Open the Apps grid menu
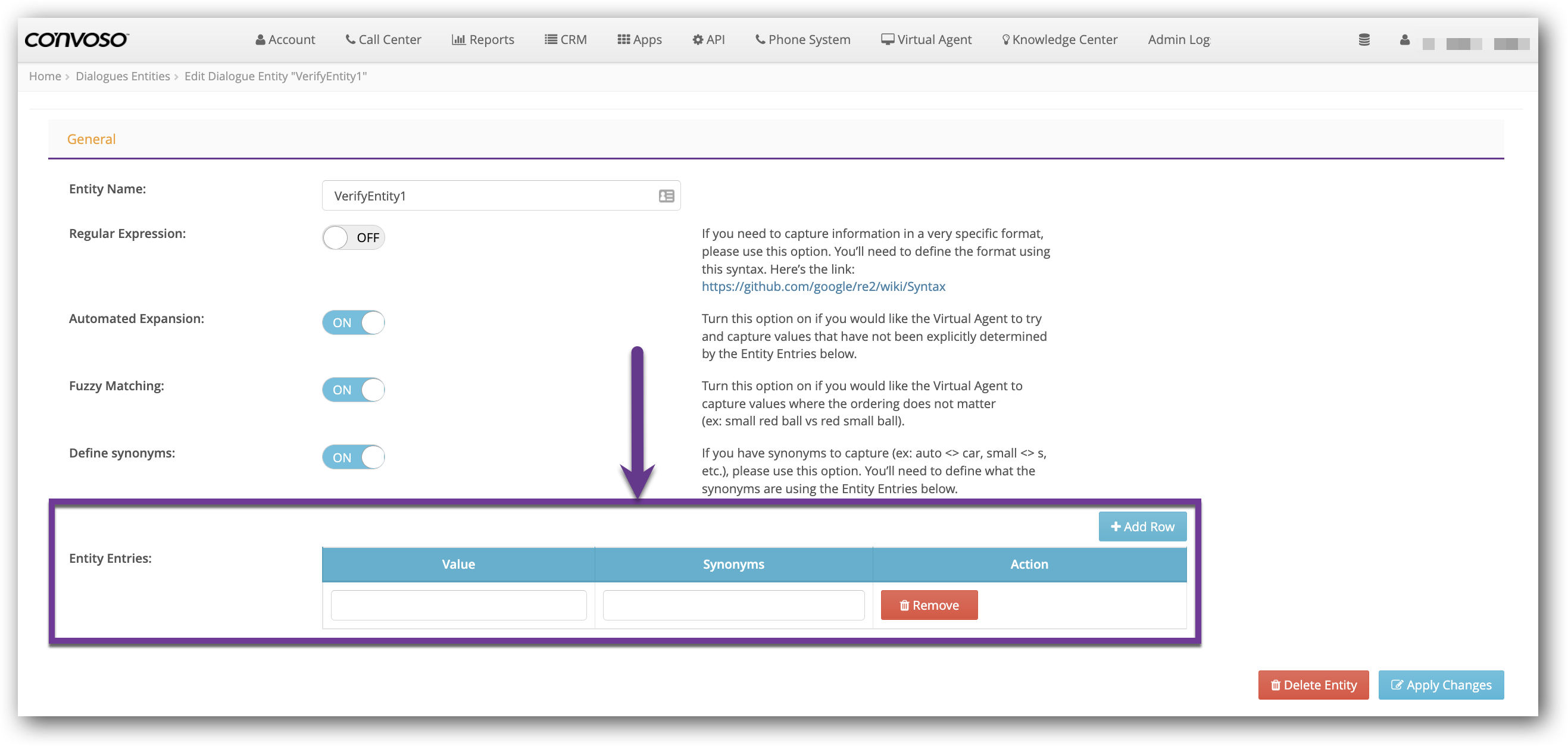The width and height of the screenshot is (1568, 746). tap(640, 39)
